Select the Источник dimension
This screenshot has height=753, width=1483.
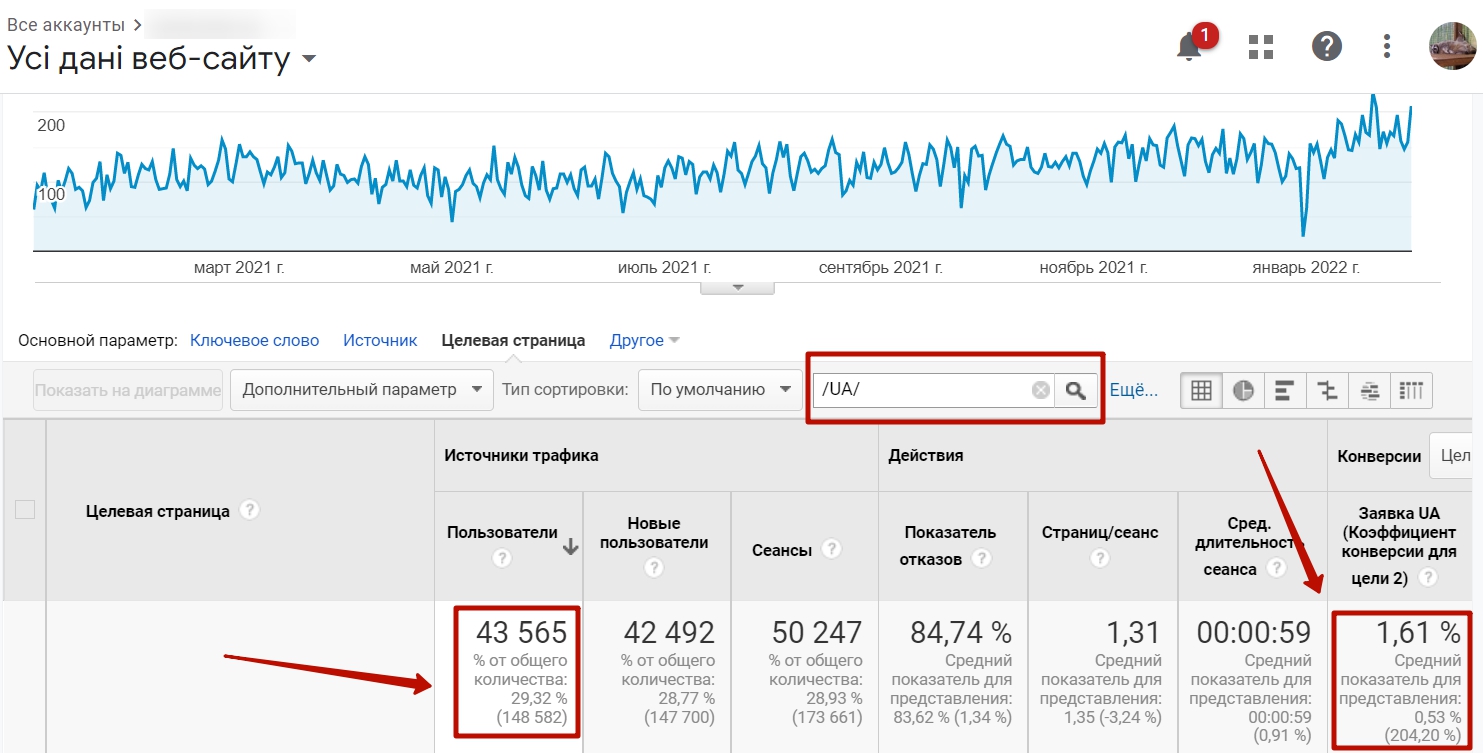(380, 341)
